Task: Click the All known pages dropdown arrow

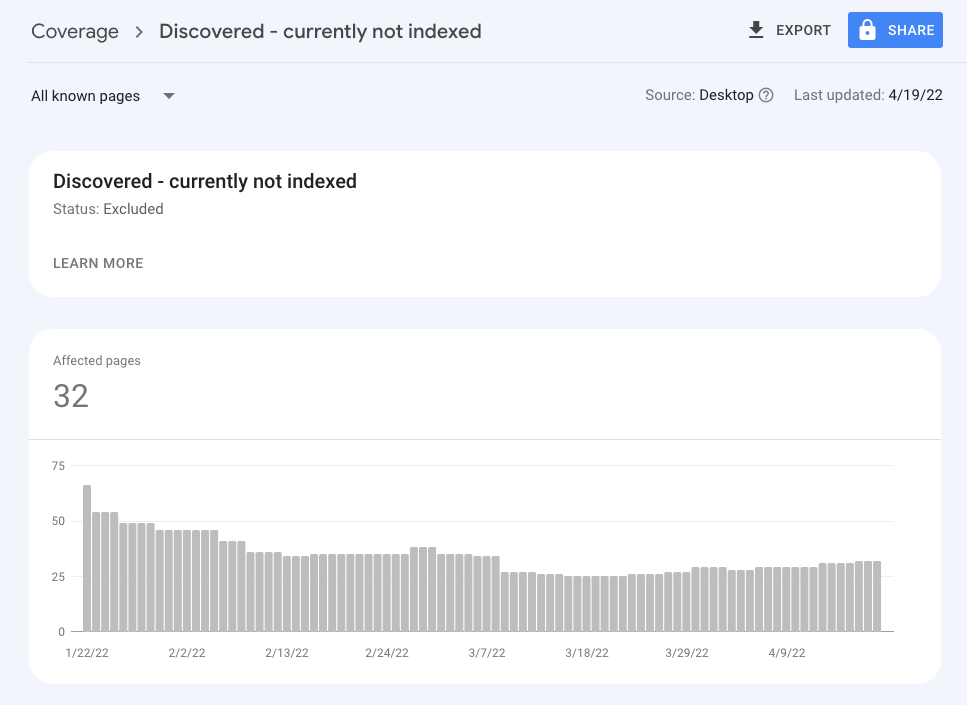Action: [x=168, y=95]
